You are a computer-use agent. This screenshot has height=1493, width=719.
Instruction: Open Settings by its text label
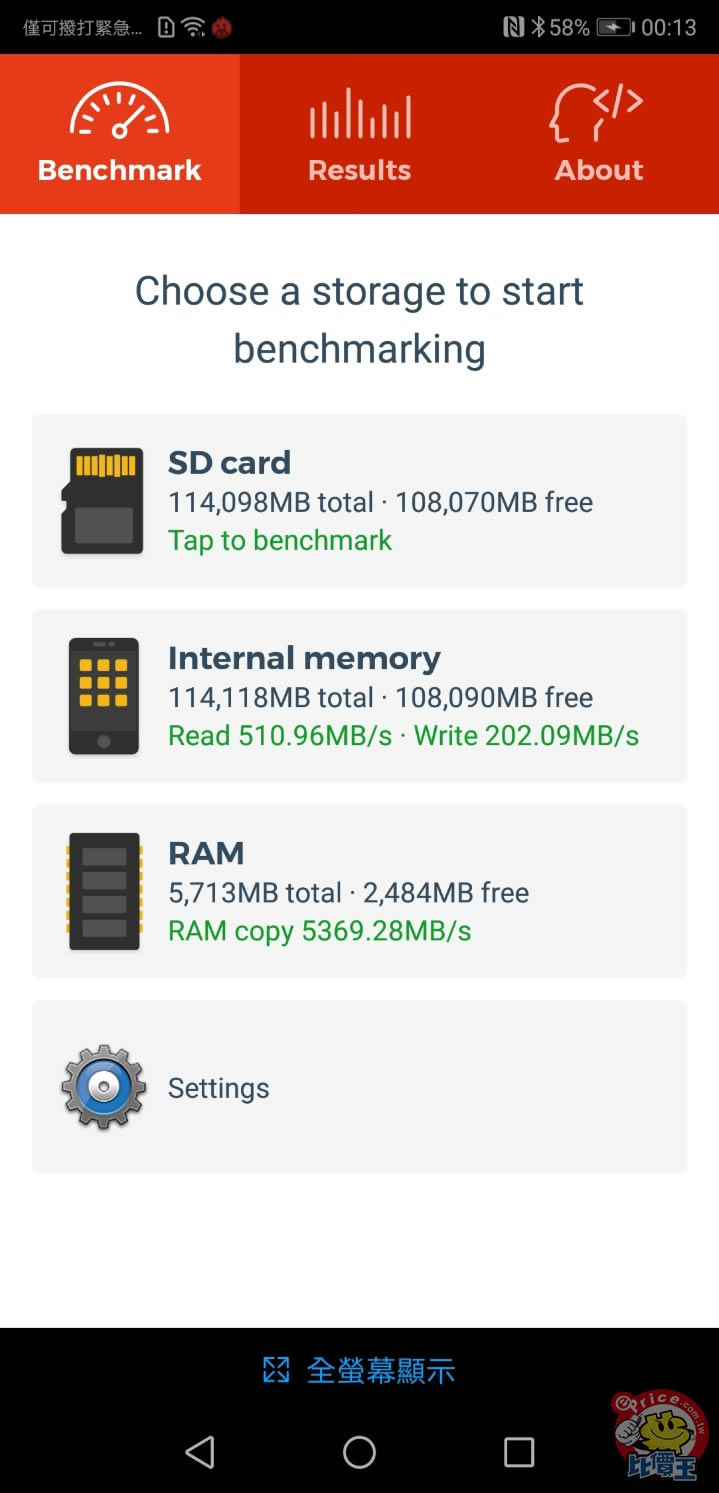click(x=218, y=1088)
